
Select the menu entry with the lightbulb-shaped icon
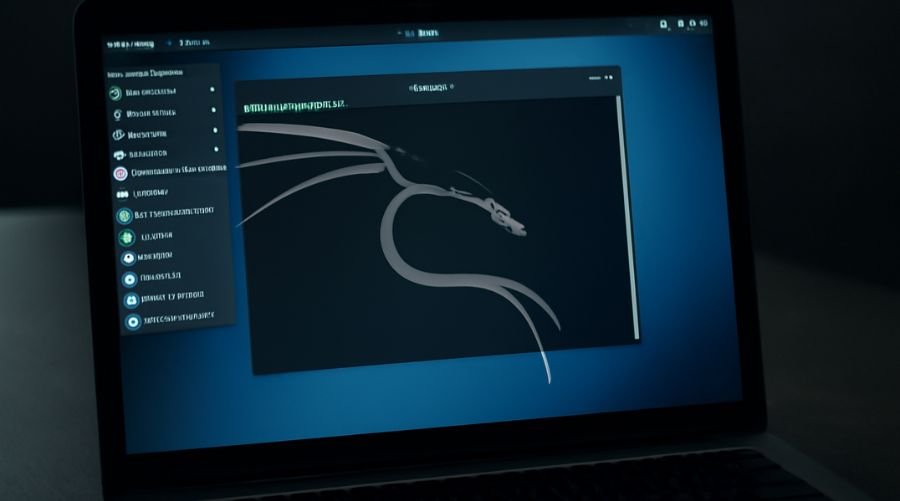(146, 114)
